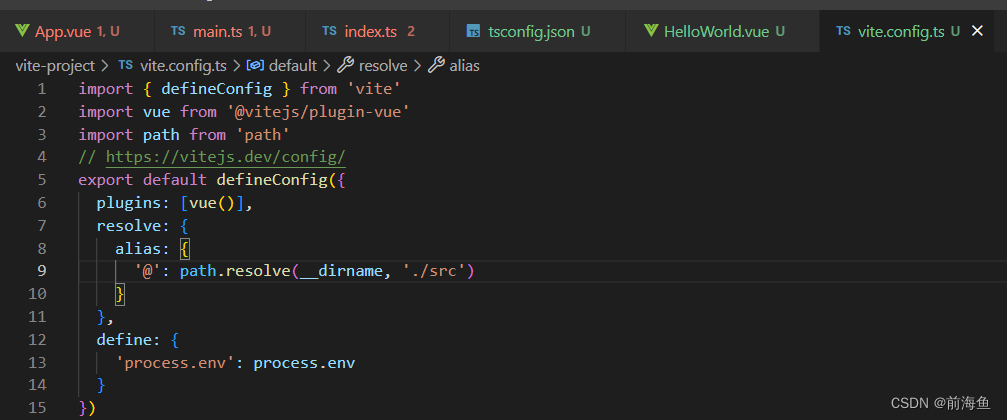Click the TS icon on main.ts tab
Viewport: 1007px width, 420px height.
[178, 31]
